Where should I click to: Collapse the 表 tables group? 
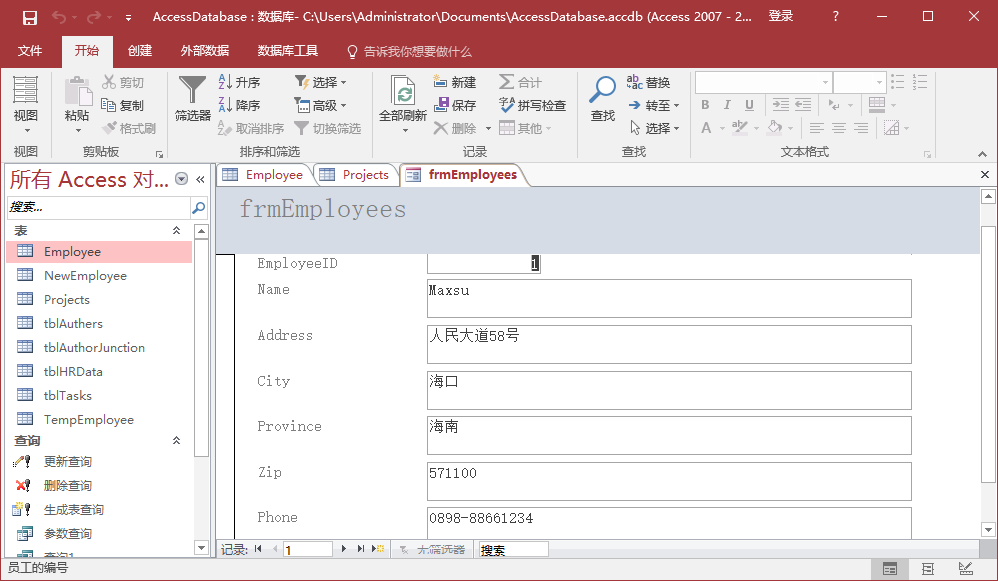click(x=177, y=230)
